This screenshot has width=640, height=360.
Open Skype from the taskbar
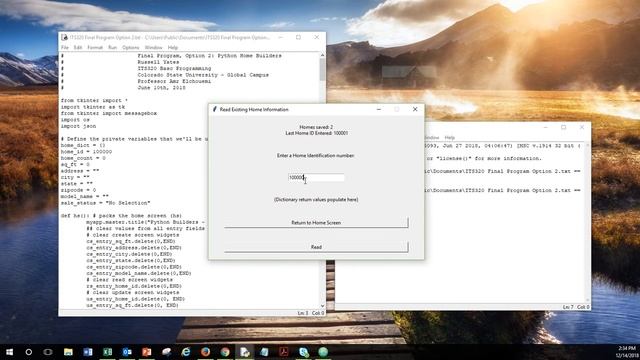coord(303,351)
